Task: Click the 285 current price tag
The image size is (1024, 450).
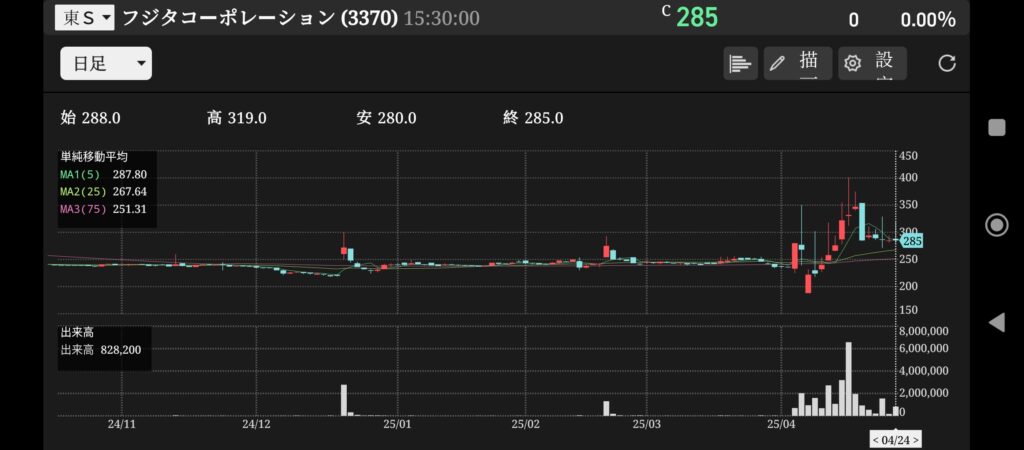Action: coord(912,241)
